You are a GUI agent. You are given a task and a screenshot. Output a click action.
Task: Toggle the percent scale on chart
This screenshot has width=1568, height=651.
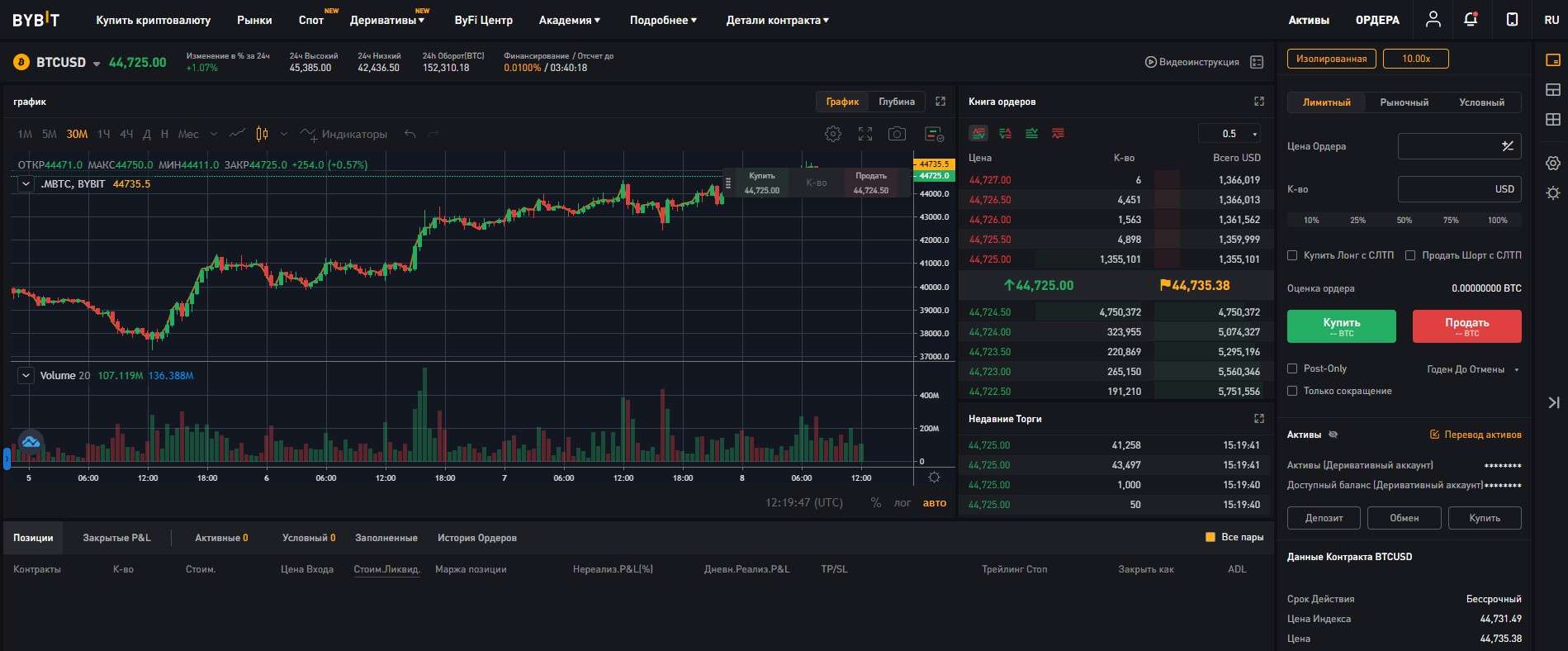[x=875, y=502]
